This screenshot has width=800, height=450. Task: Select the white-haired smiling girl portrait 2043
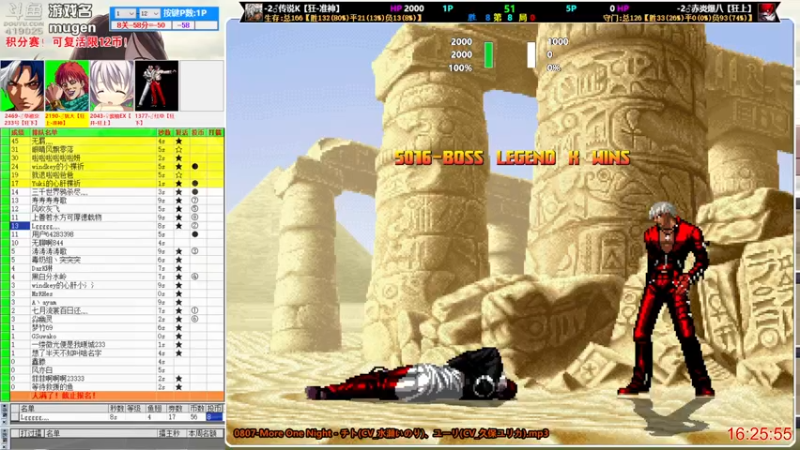pos(112,86)
